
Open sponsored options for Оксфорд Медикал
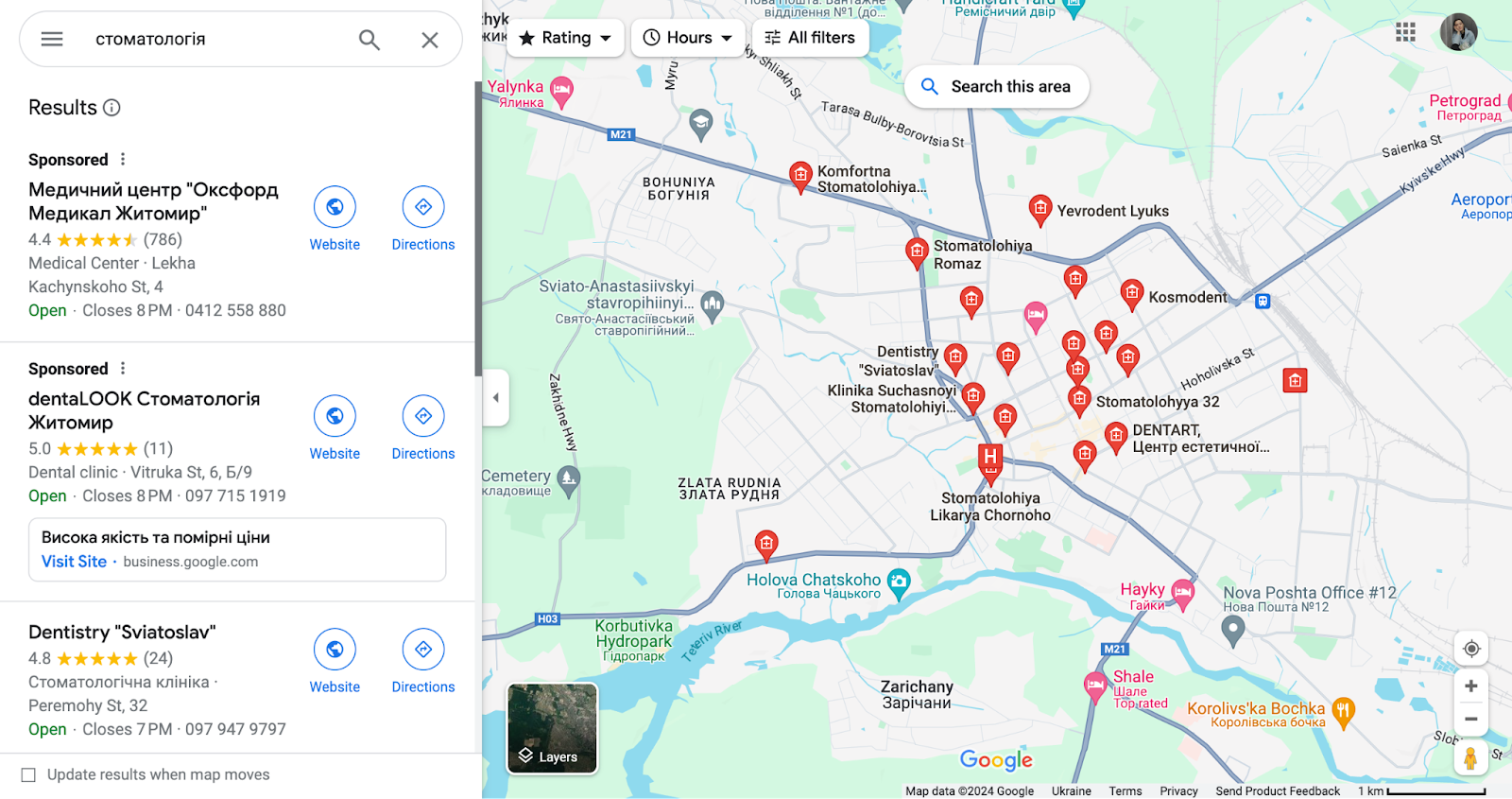(123, 159)
